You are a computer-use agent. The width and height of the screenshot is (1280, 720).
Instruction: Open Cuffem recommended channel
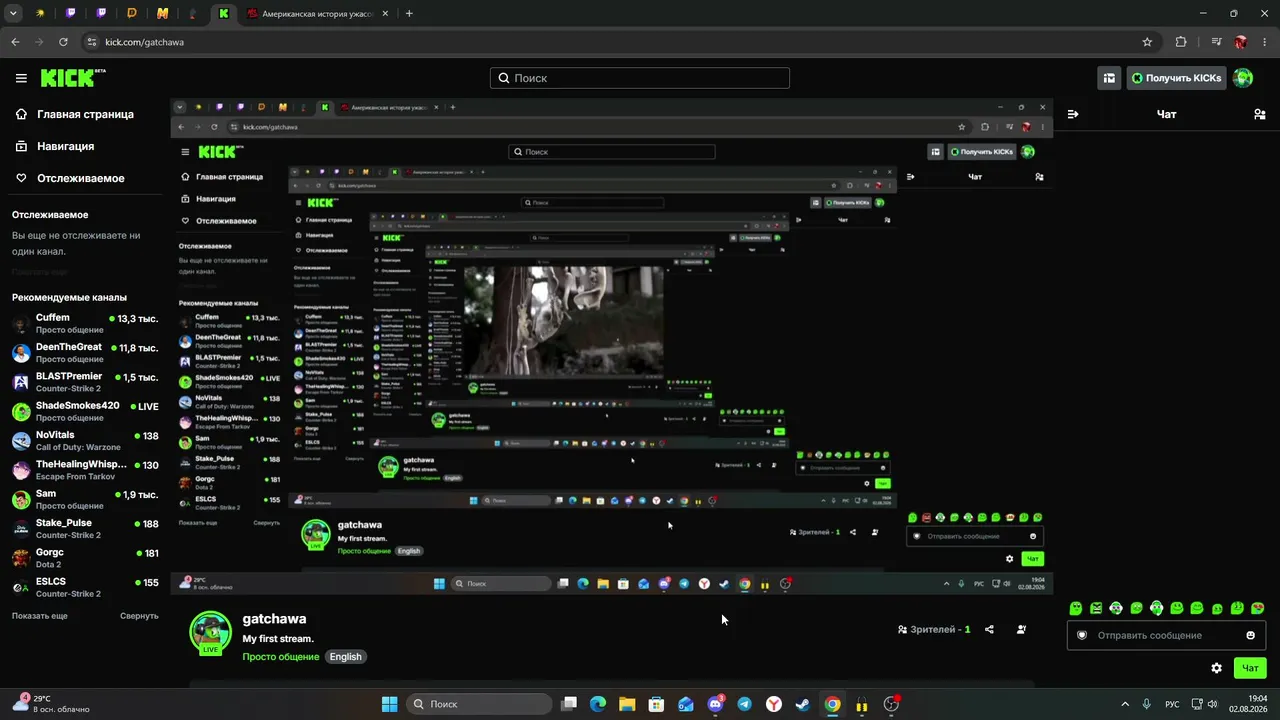[x=85, y=323]
